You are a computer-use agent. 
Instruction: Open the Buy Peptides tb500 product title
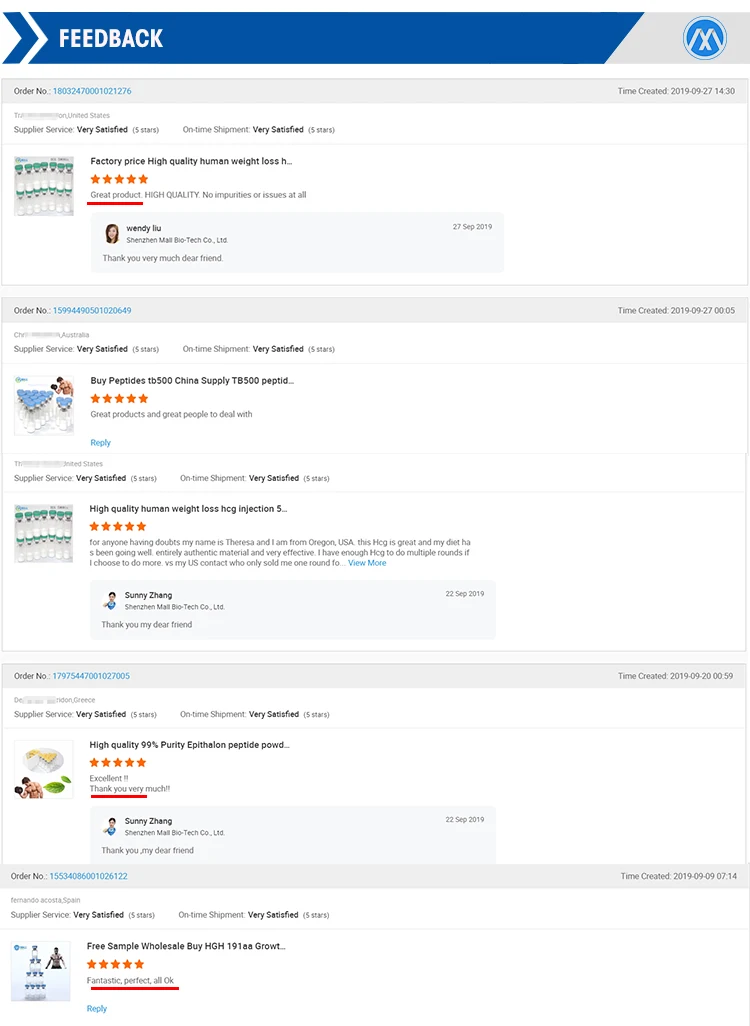[x=192, y=380]
